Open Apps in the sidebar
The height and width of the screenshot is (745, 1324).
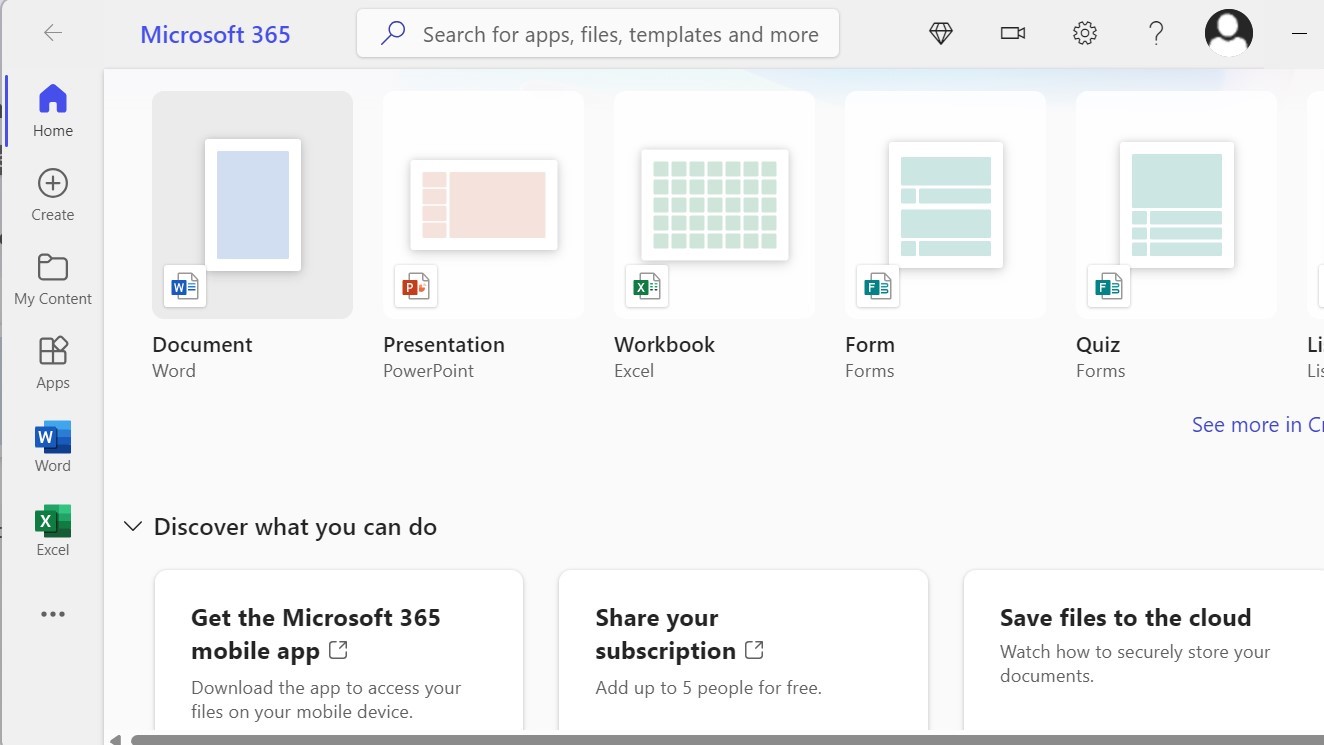(53, 363)
